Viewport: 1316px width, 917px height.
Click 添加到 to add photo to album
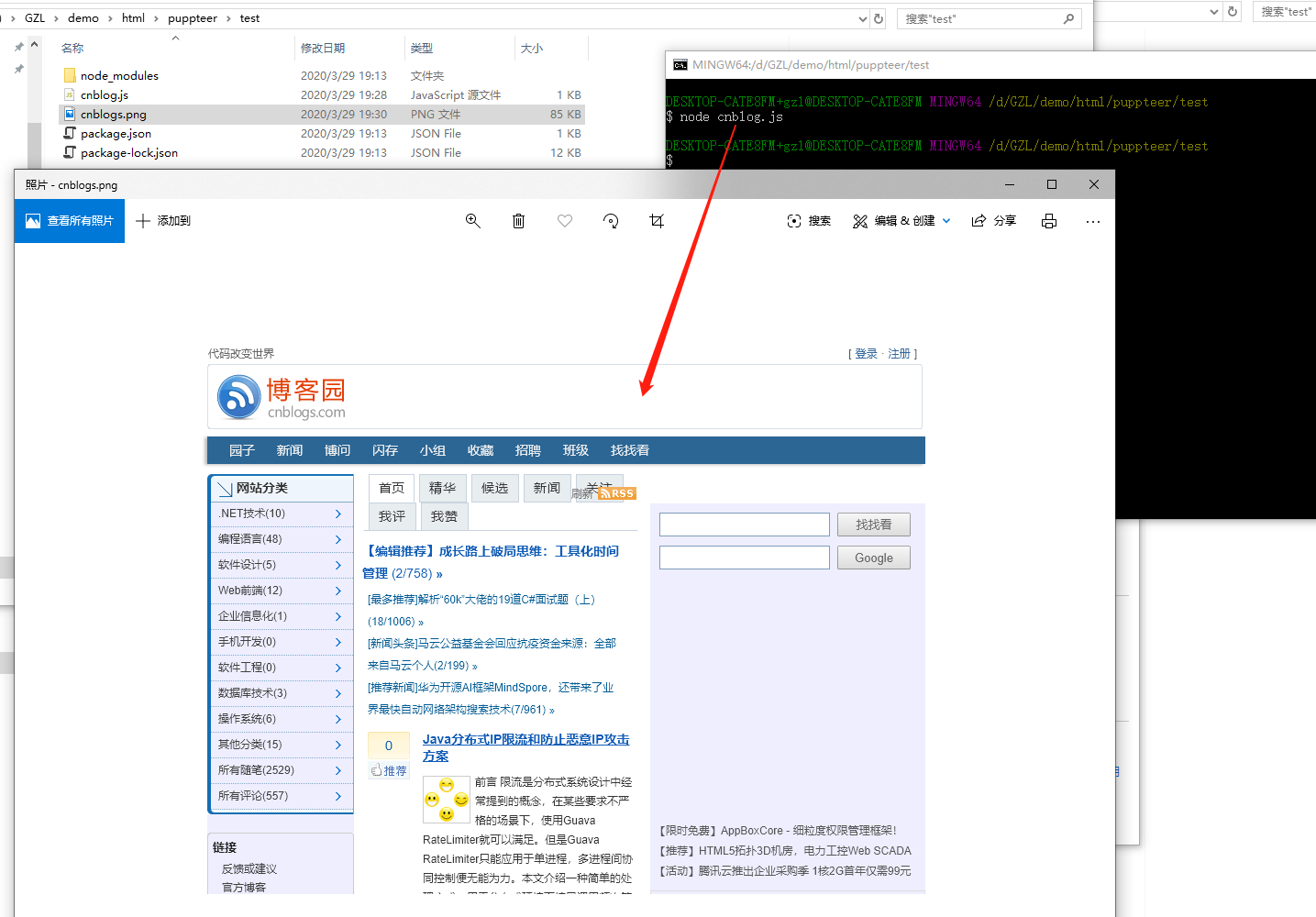pos(163,221)
